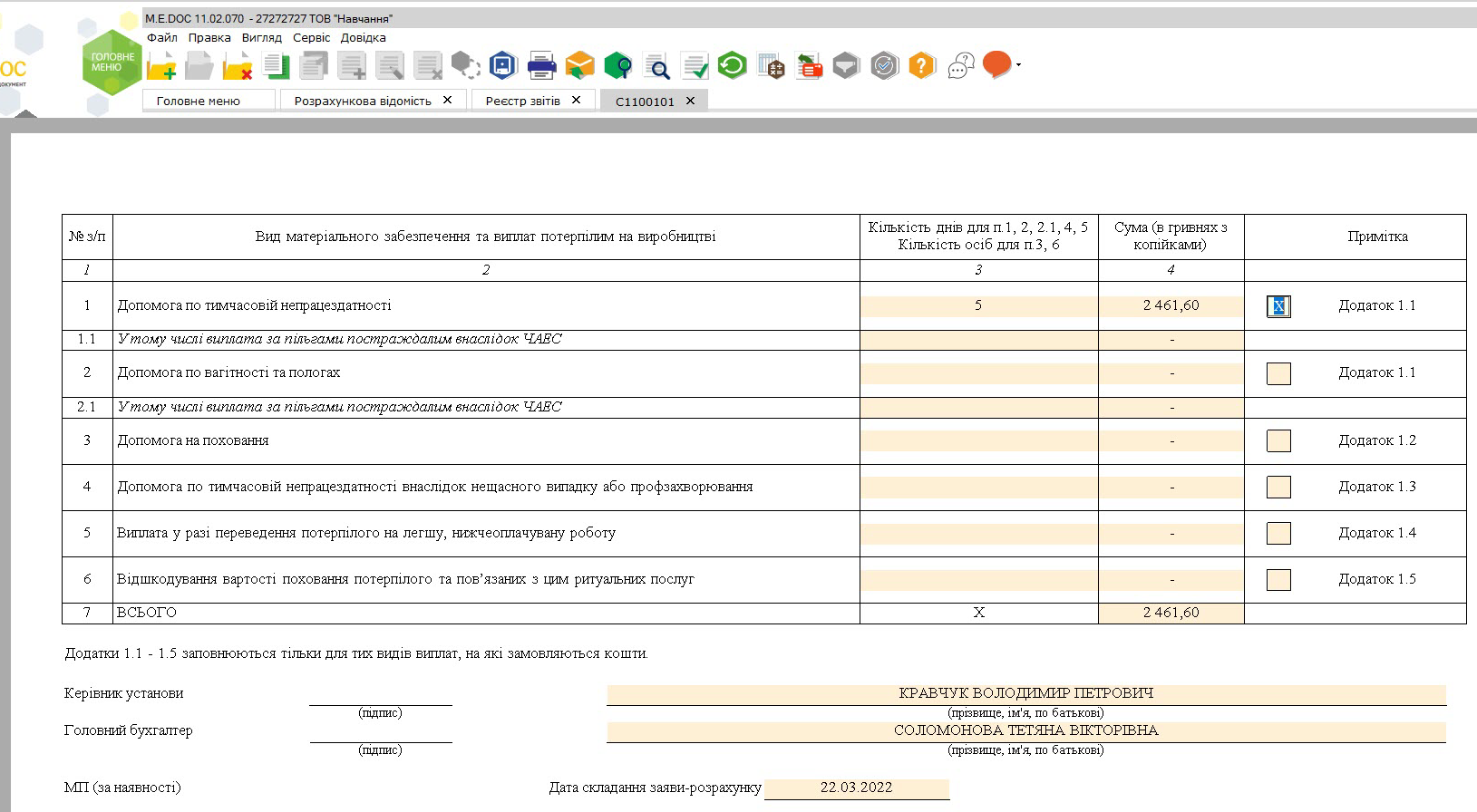Open print preview magnifier page icon
This screenshot has width=1477, height=812.
point(656,66)
